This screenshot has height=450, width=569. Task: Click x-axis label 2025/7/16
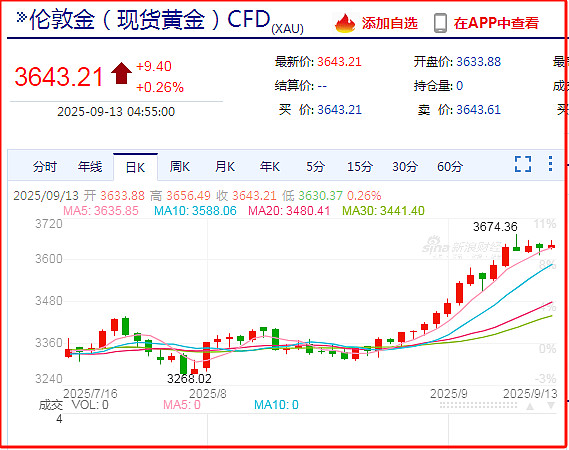point(90,394)
